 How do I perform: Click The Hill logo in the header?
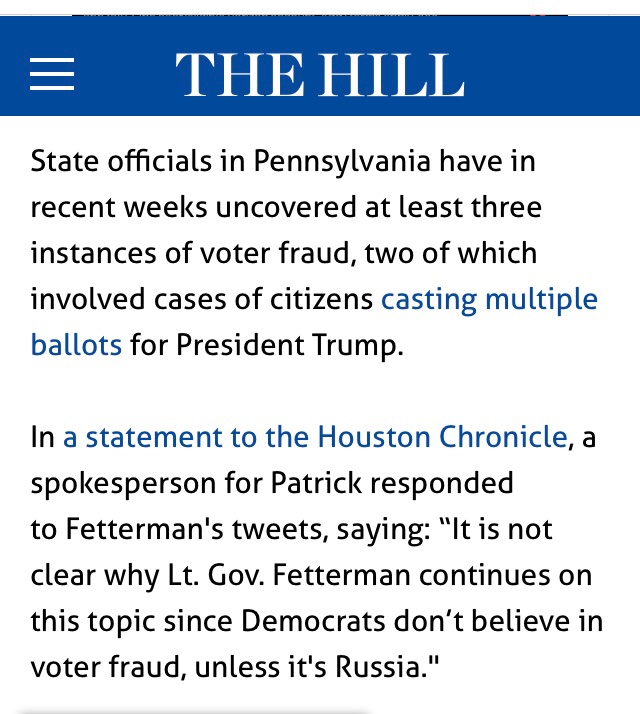(320, 74)
